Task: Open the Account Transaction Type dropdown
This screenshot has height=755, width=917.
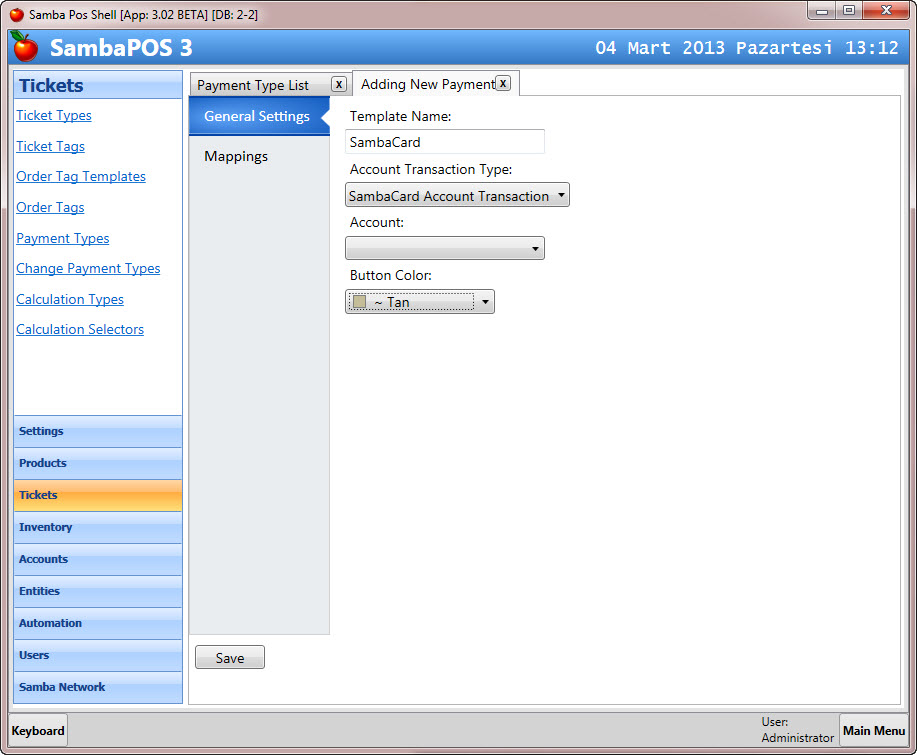Action: (457, 196)
